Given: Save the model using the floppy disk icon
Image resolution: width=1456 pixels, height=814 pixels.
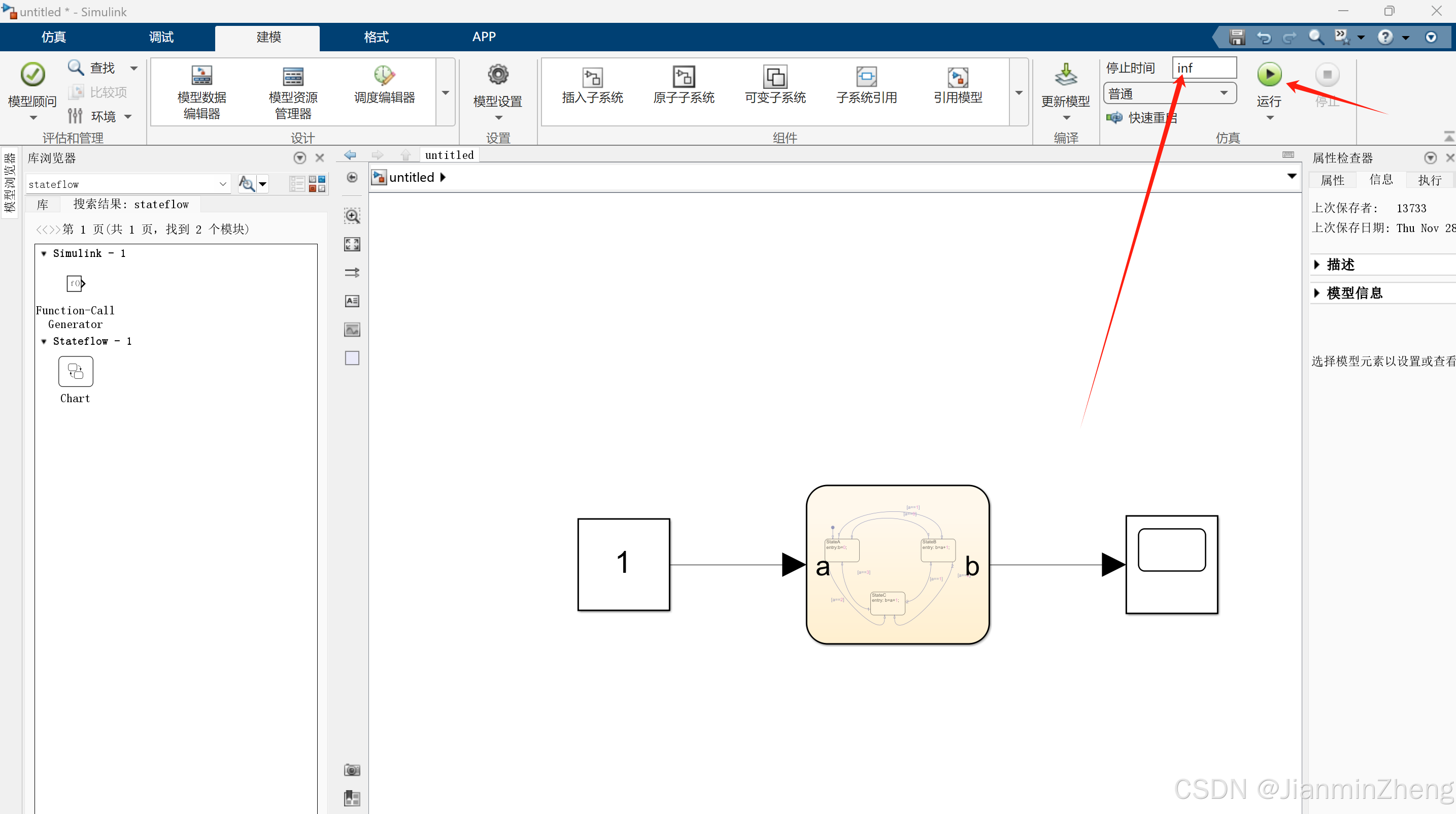Looking at the screenshot, I should (1237, 38).
